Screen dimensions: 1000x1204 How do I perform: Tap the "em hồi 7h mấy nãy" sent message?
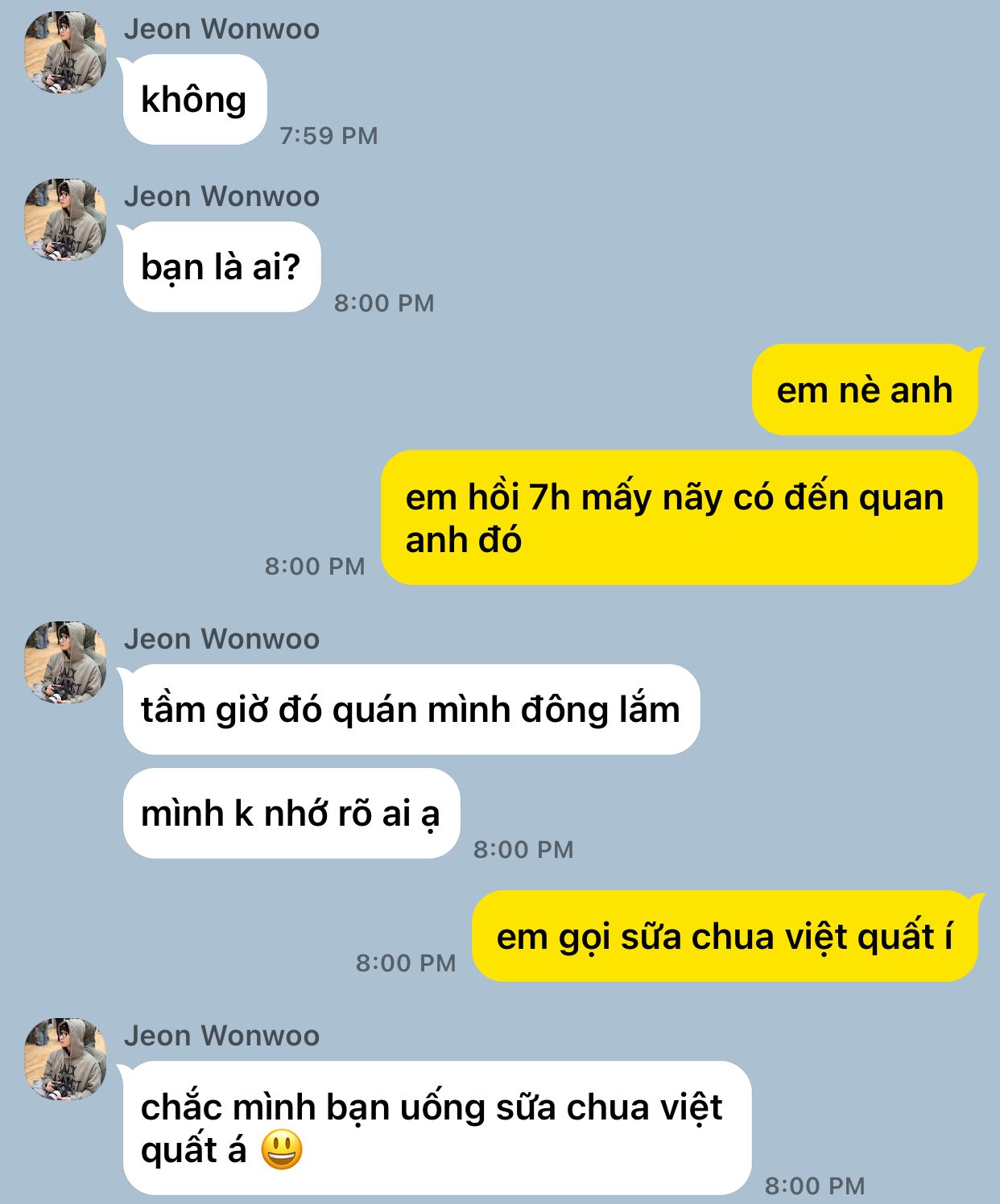(680, 517)
